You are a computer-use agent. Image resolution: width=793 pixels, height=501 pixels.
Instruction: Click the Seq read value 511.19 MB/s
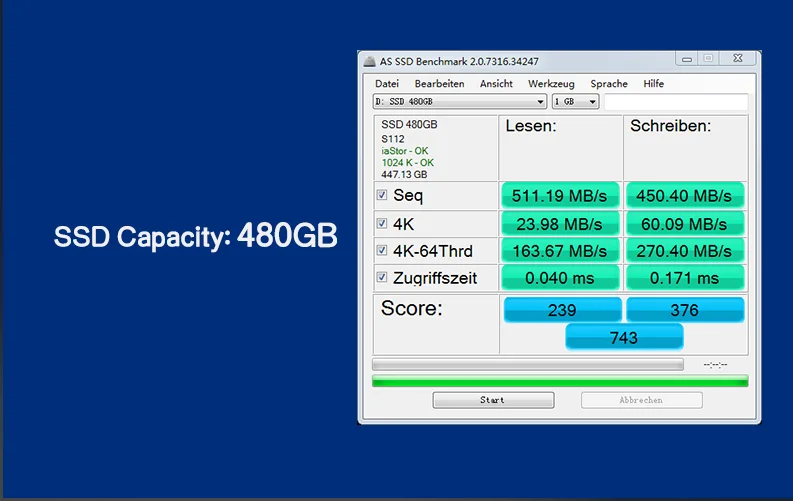(560, 196)
